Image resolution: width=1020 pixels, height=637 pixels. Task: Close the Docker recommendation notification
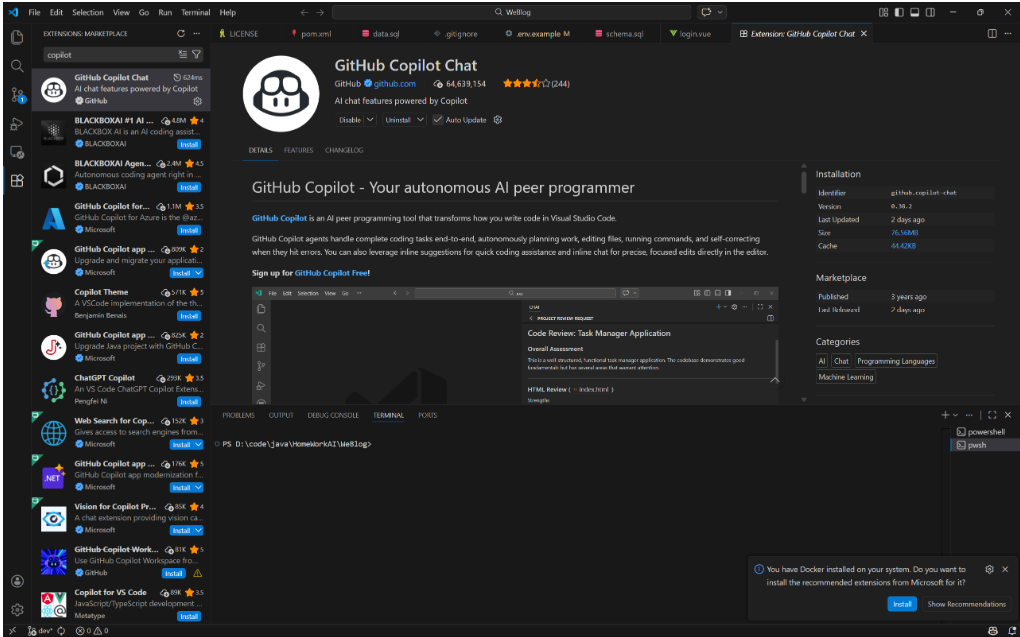point(1005,569)
